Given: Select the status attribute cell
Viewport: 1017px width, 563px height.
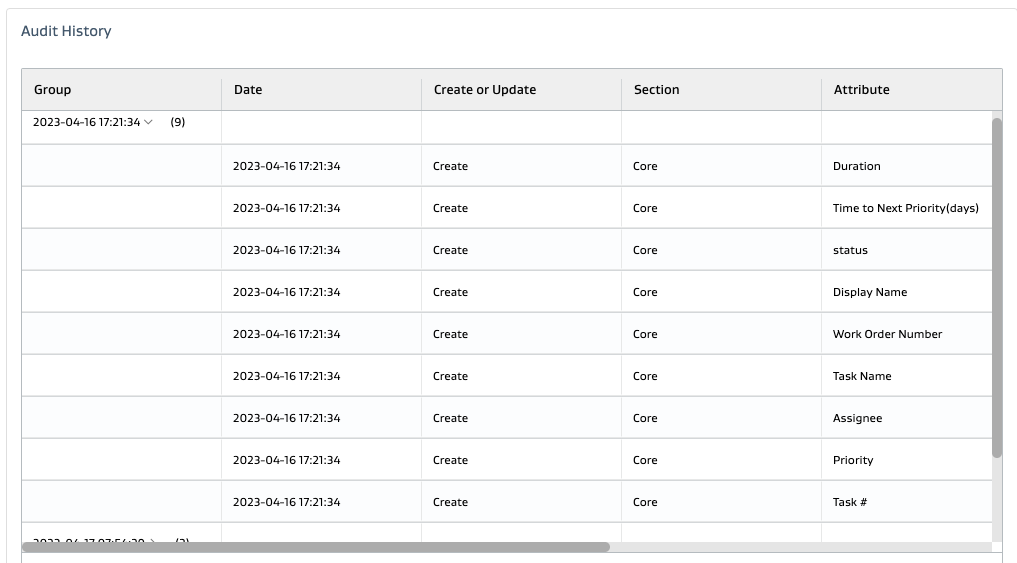Looking at the screenshot, I should (x=850, y=251).
